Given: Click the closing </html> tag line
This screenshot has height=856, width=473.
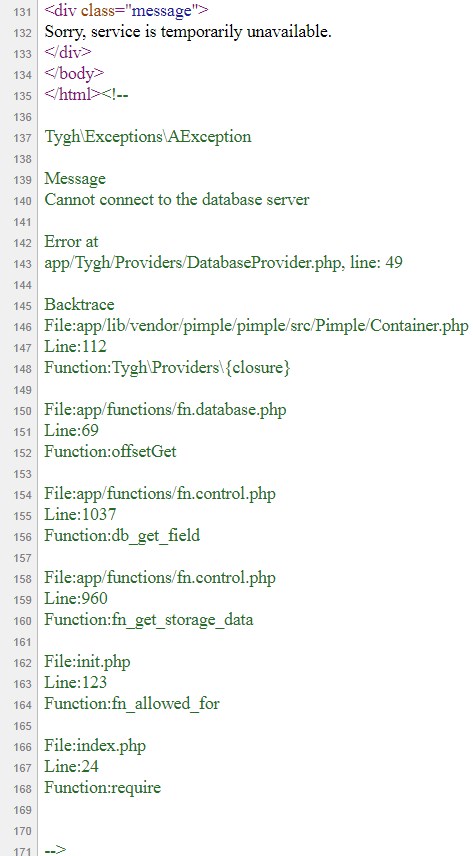Looking at the screenshot, I should coord(86,94).
